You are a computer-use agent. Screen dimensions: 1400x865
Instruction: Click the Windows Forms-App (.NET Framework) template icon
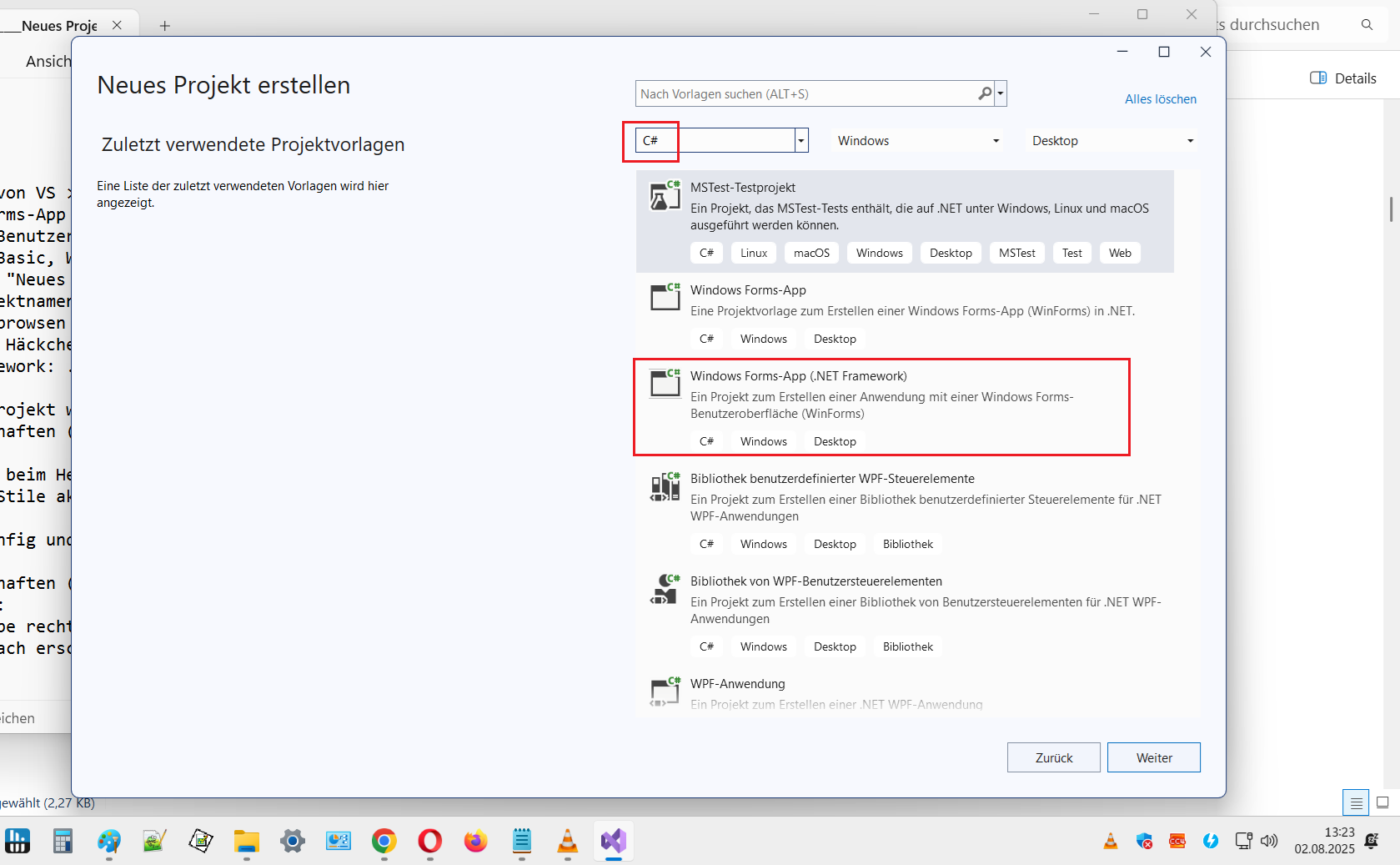coord(665,384)
